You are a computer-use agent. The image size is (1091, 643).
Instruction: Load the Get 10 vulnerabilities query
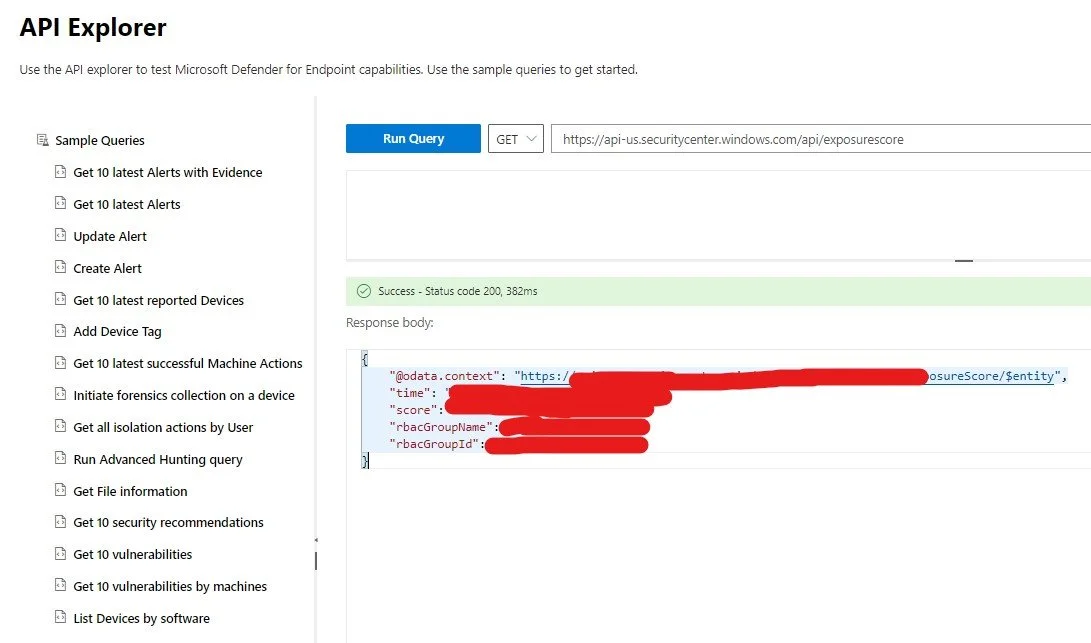(x=132, y=555)
